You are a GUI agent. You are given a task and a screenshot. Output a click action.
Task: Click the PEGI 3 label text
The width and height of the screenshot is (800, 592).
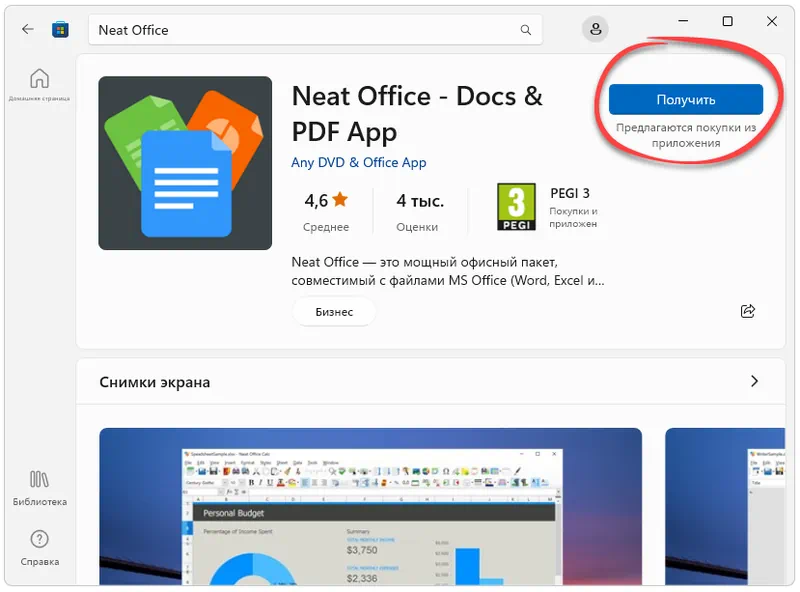[x=570, y=193]
